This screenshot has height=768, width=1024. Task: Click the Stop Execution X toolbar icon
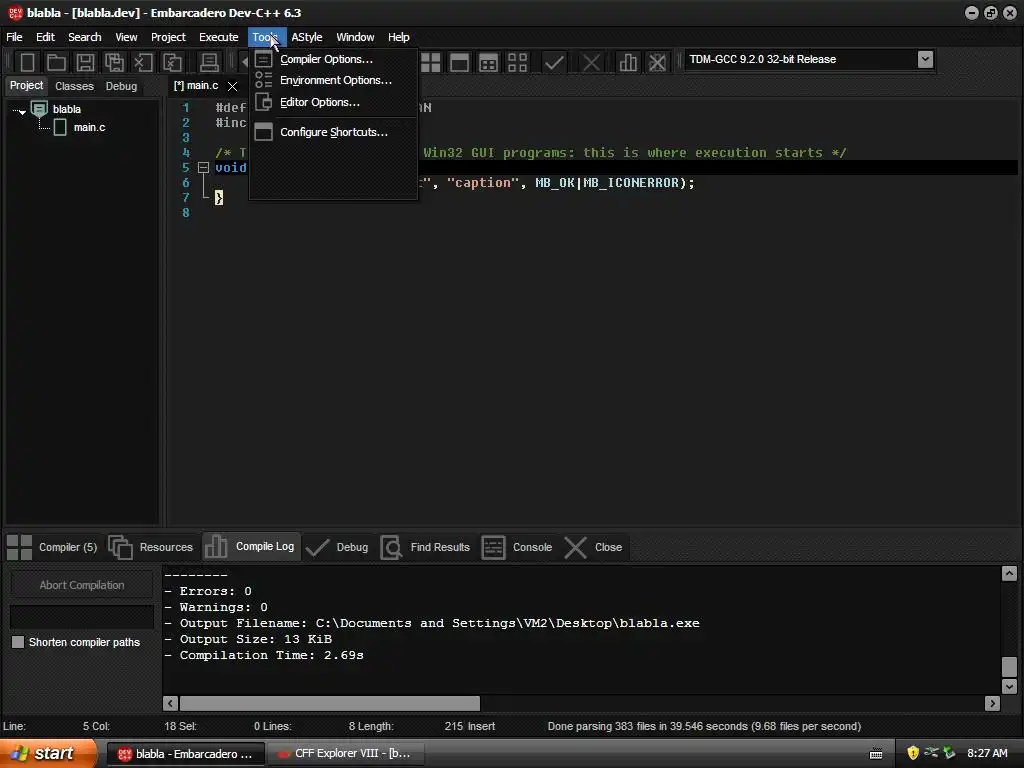click(x=591, y=63)
